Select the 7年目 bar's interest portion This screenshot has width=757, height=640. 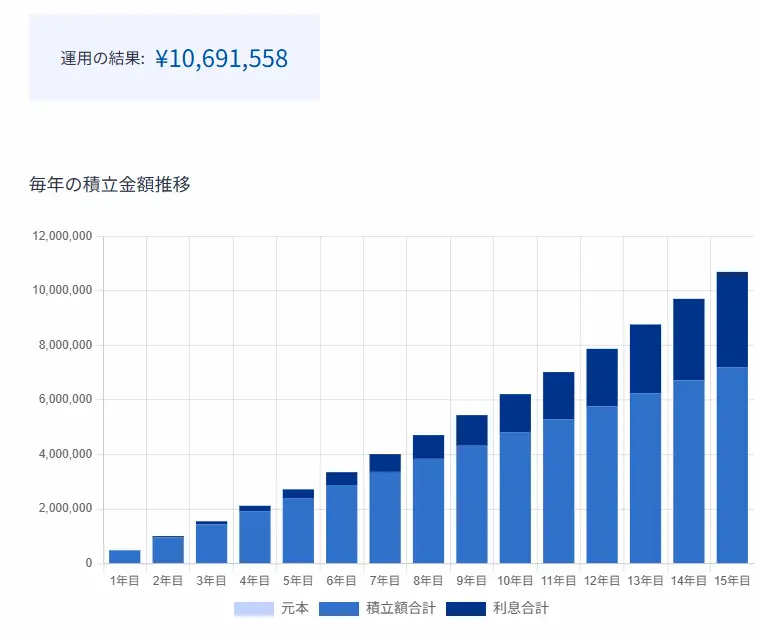[x=385, y=463]
